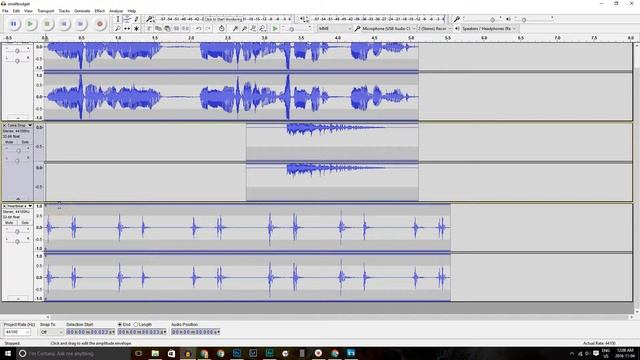Collapse the Coins Drop track using bottom arrow
The height and width of the screenshot is (360, 640).
coord(18,199)
